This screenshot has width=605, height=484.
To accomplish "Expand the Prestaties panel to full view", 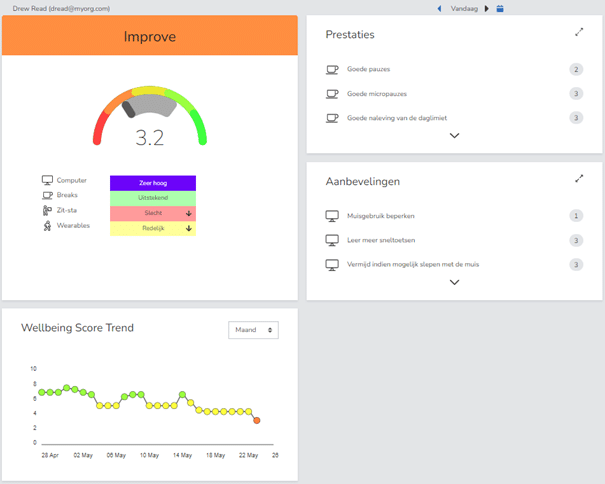I will pyautogui.click(x=579, y=32).
